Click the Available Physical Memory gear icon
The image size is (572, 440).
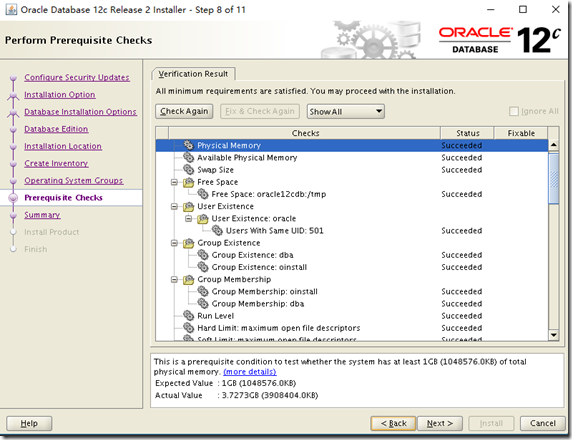[x=189, y=158]
